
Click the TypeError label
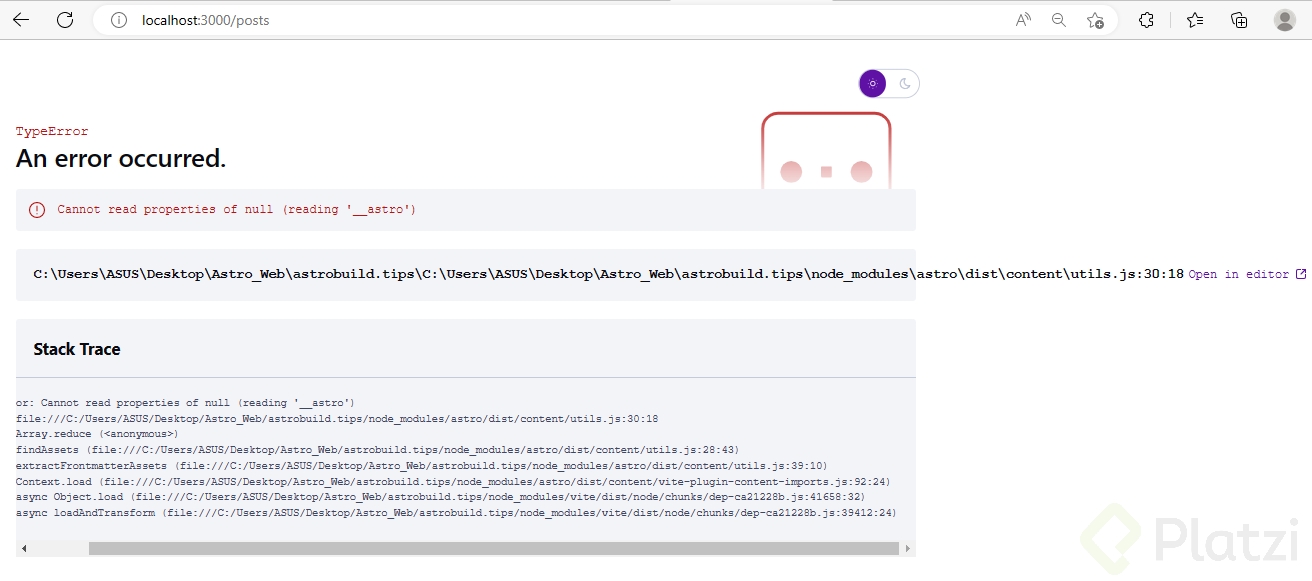tap(52, 131)
